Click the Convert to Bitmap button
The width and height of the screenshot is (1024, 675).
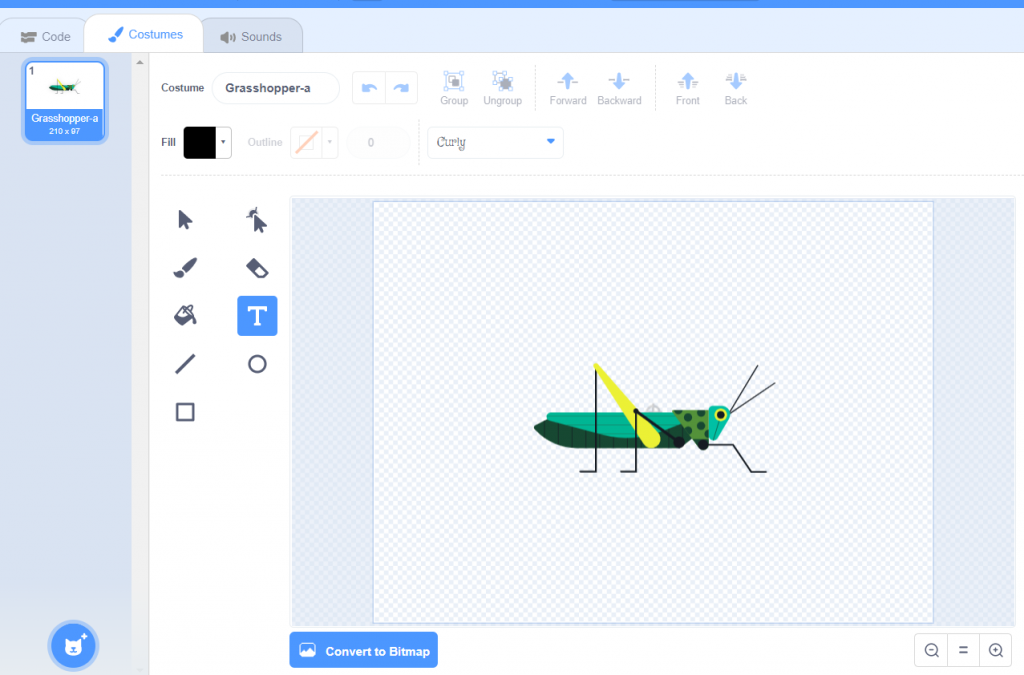tap(364, 651)
